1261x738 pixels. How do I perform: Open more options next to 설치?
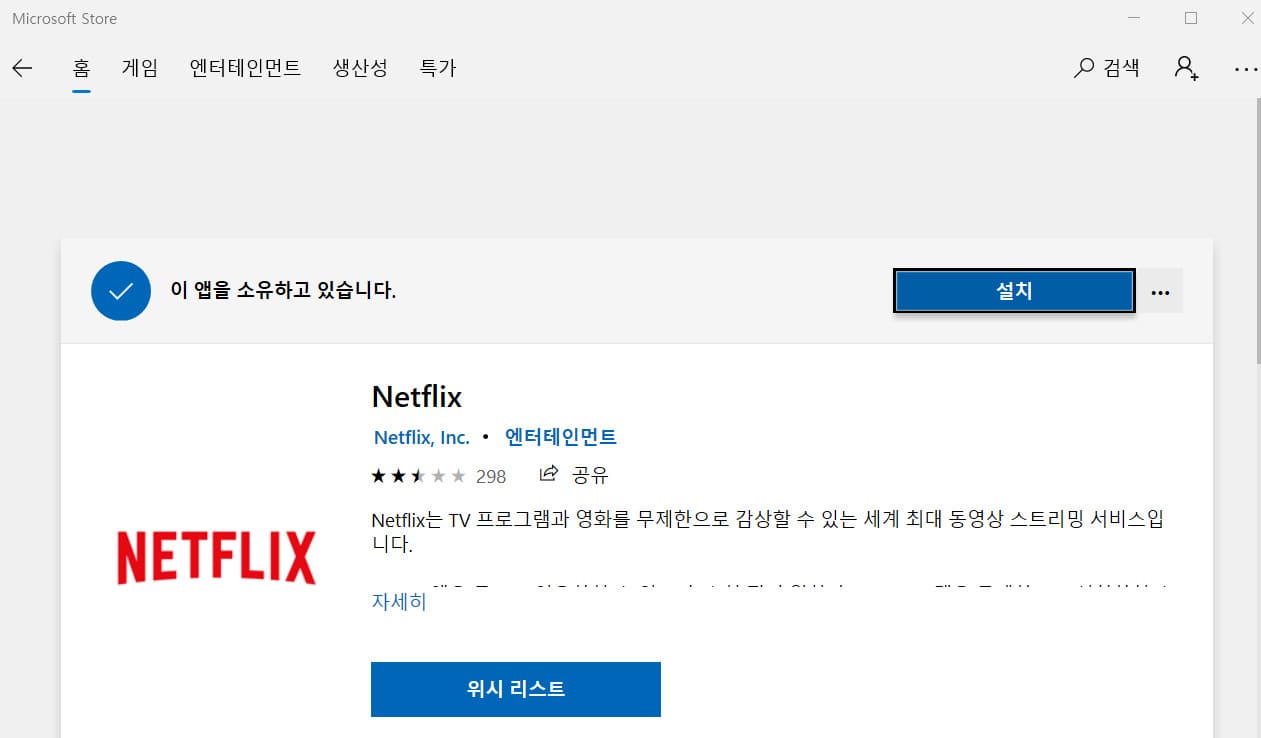tap(1160, 292)
